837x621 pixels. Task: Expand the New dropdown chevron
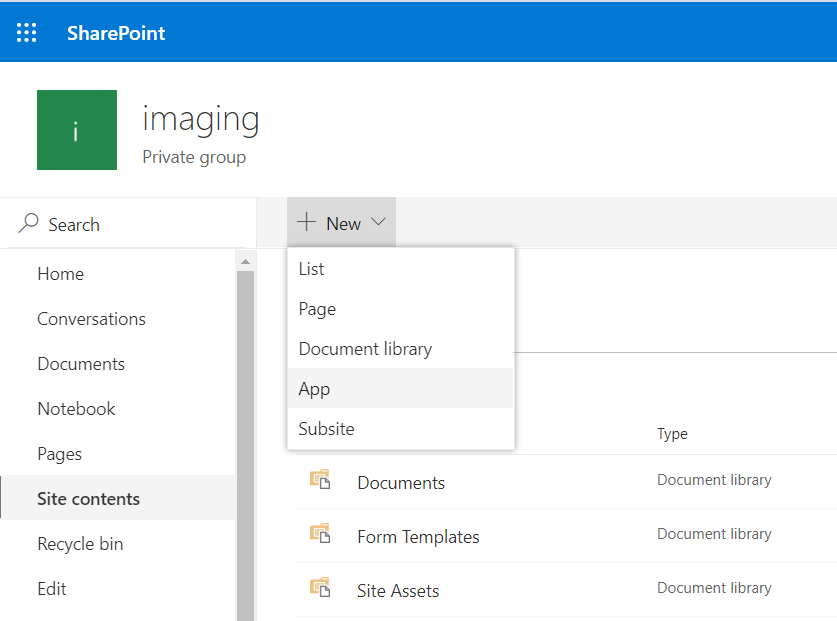(x=378, y=222)
